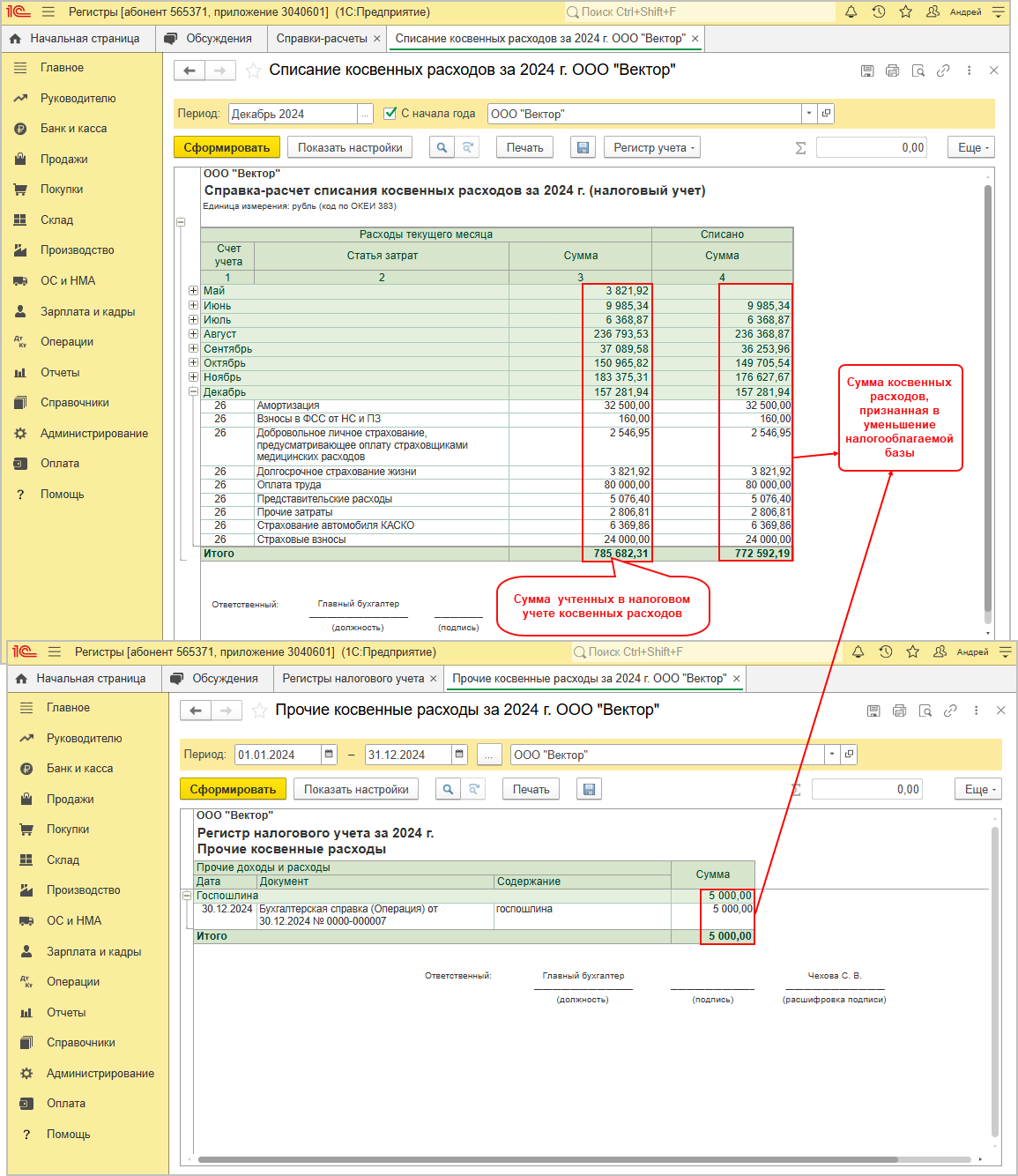Click Сформировать in bottom window
1018x1176 pixels.
click(234, 789)
